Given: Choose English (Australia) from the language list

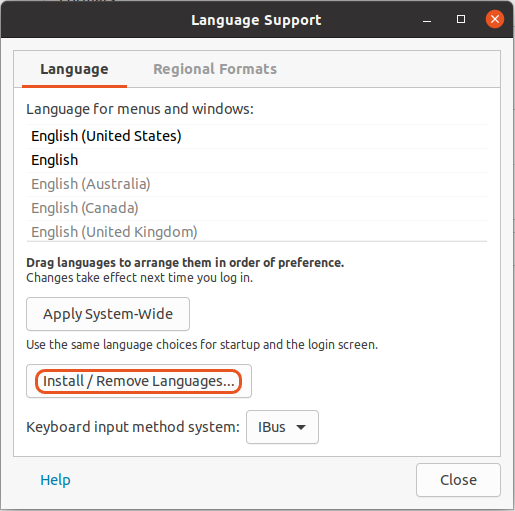Looking at the screenshot, I should click(257, 184).
